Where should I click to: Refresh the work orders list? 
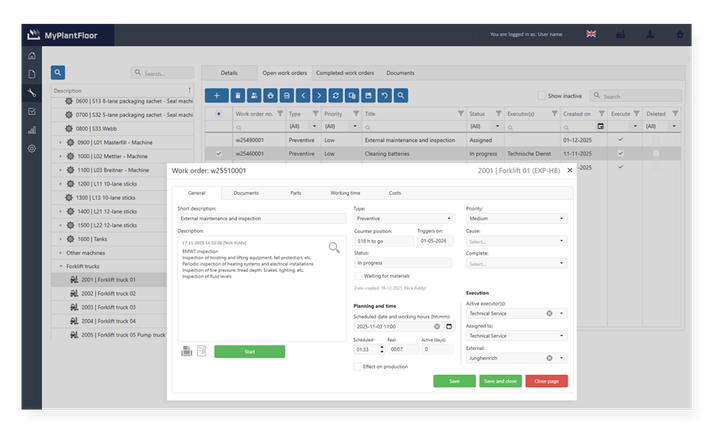tap(336, 95)
